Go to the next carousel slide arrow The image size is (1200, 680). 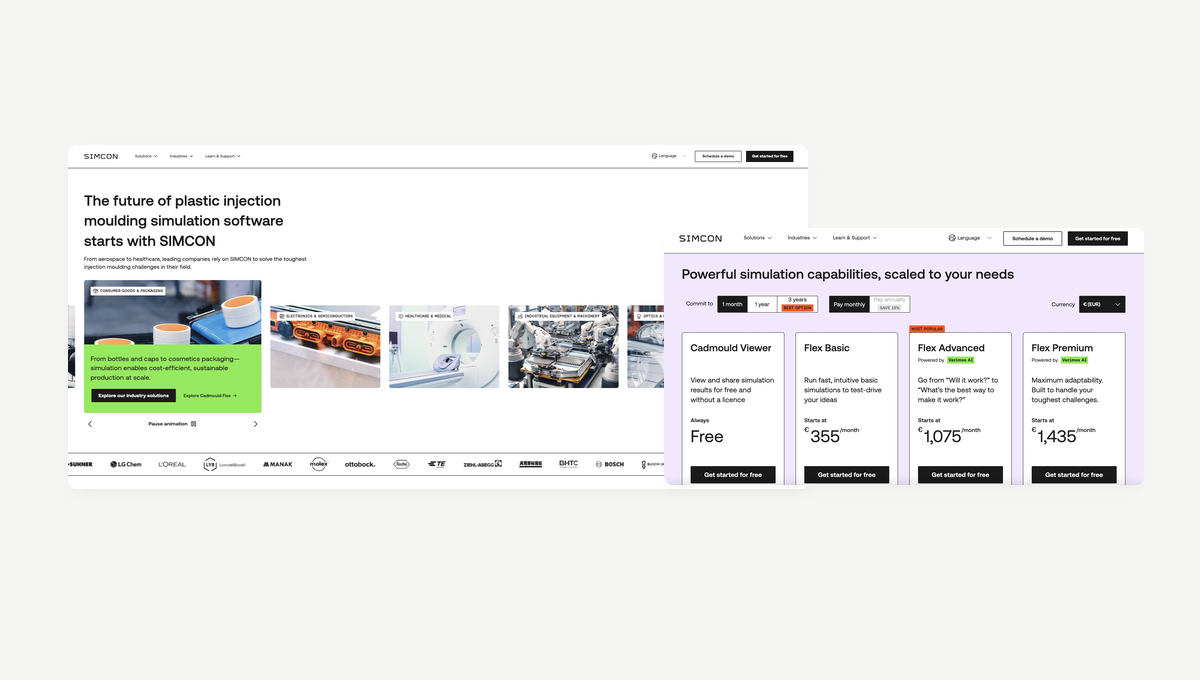(255, 424)
